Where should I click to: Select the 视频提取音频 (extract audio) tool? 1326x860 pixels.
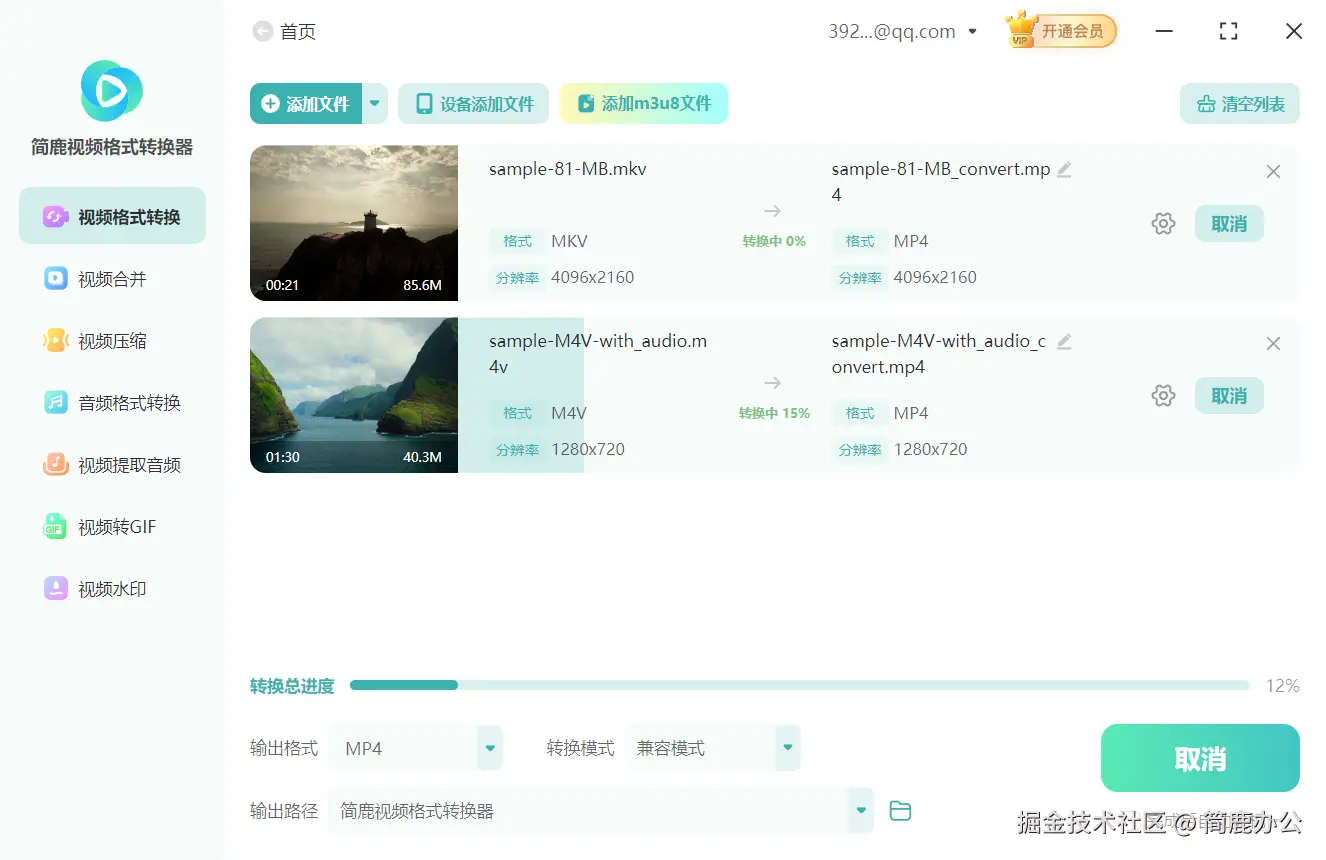click(x=111, y=464)
